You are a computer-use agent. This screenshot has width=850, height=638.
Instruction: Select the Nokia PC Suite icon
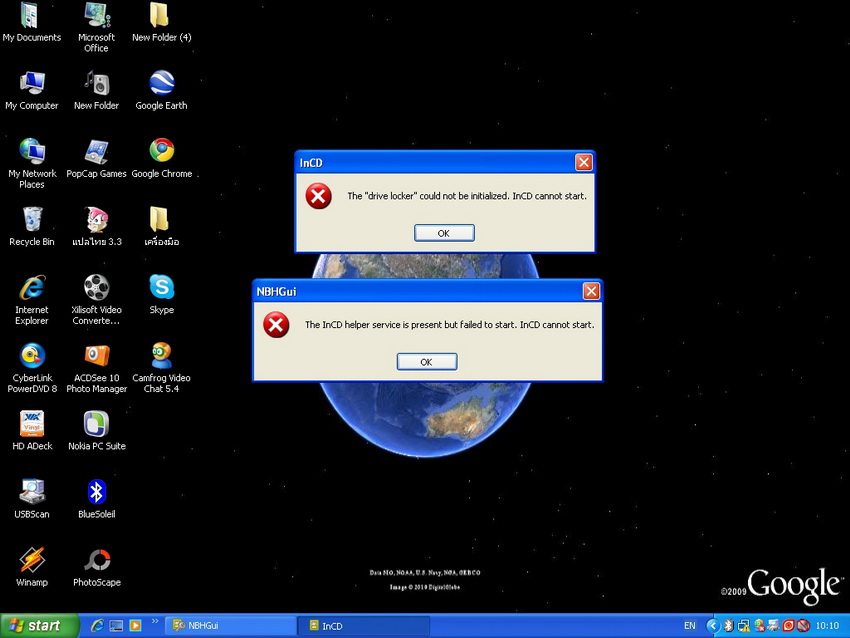(x=96, y=431)
